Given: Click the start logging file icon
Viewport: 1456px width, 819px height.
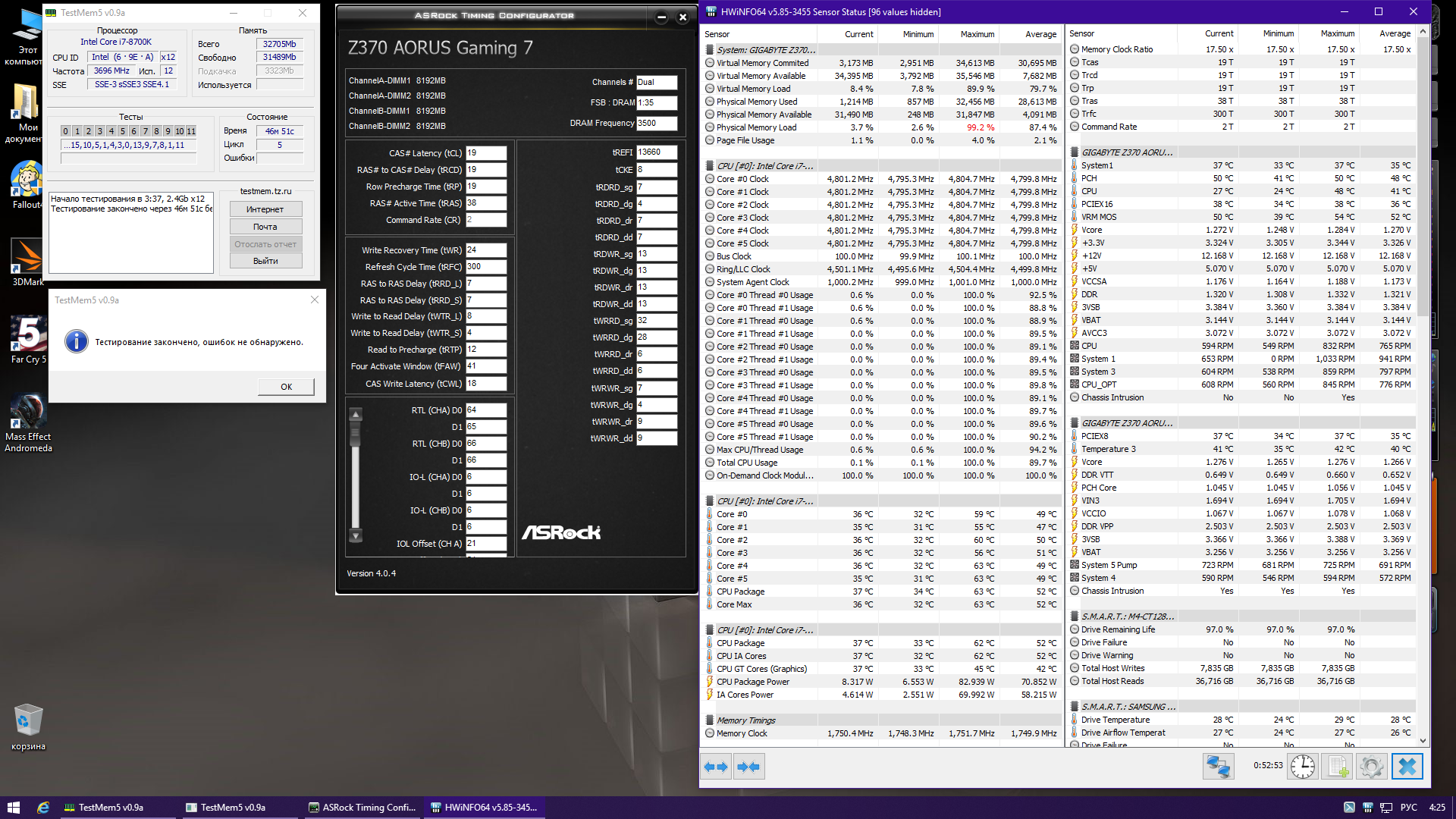Looking at the screenshot, I should [x=1338, y=767].
